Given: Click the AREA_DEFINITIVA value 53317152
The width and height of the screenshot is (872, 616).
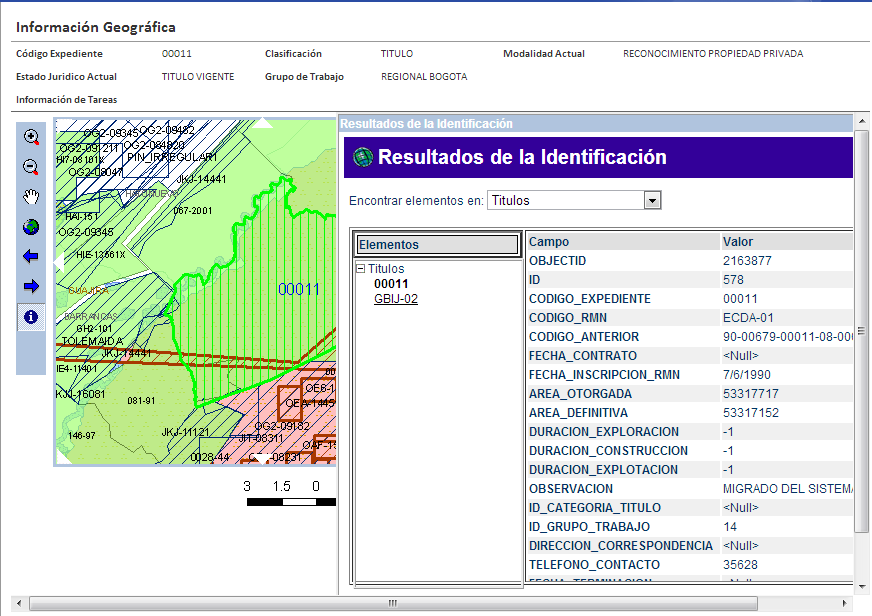Looking at the screenshot, I should tap(751, 413).
